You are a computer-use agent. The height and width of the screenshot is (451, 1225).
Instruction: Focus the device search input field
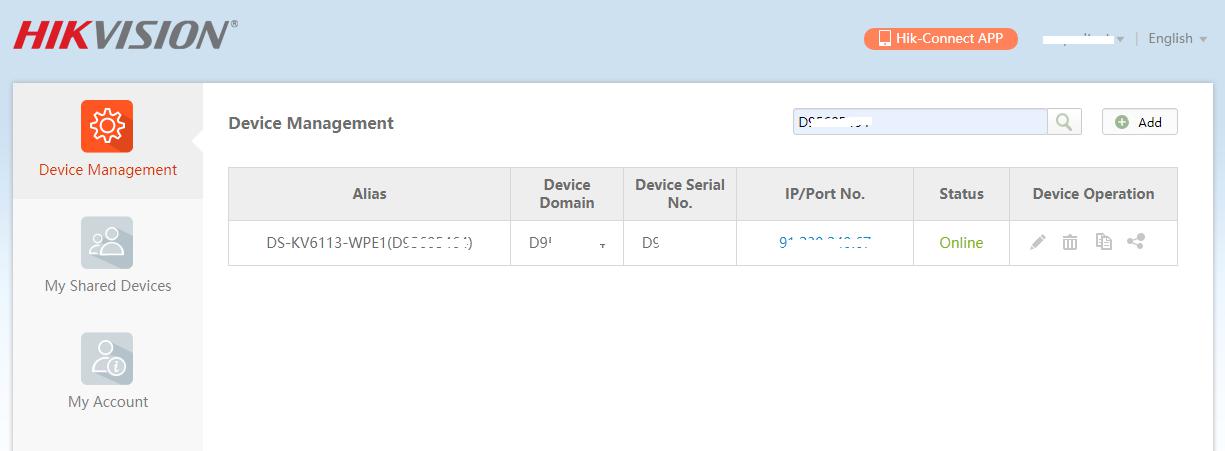pos(920,122)
